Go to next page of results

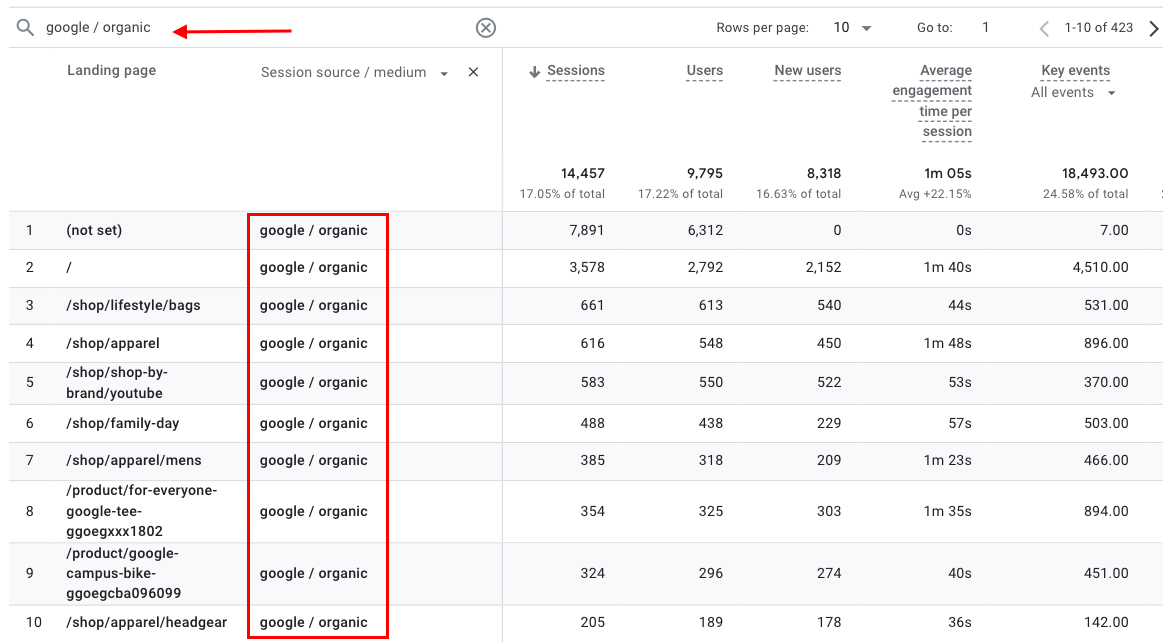1153,28
